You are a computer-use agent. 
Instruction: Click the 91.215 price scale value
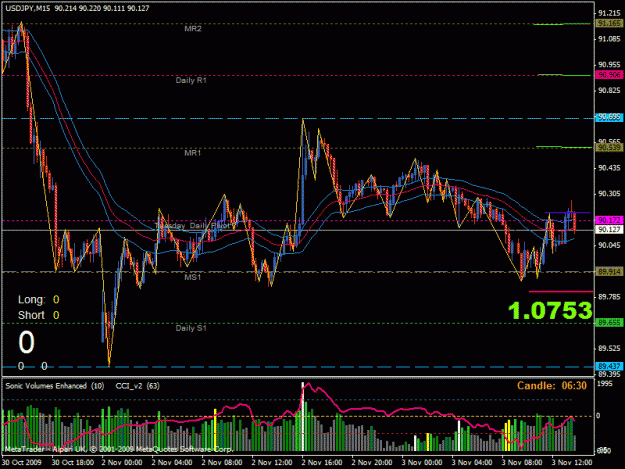pos(609,13)
